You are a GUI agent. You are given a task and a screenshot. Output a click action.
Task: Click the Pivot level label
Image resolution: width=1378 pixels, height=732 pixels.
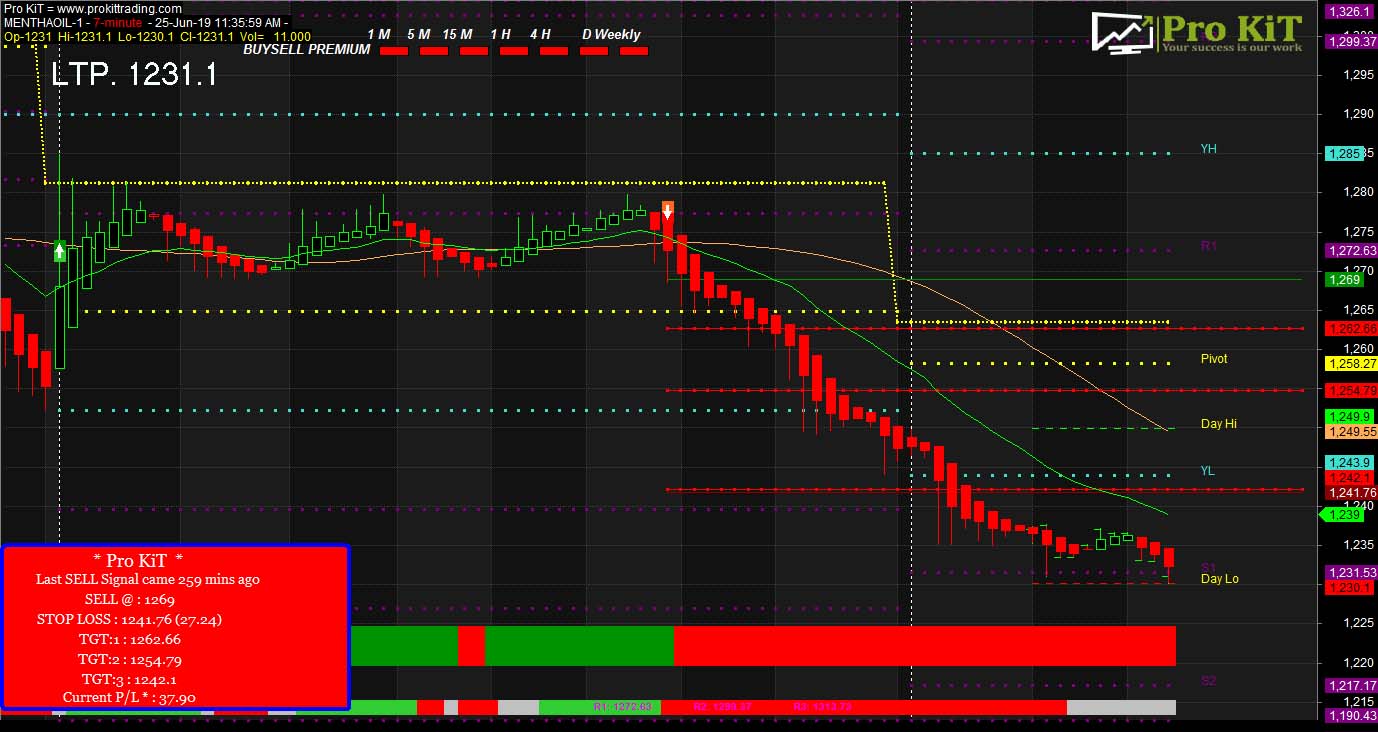tap(1213, 358)
